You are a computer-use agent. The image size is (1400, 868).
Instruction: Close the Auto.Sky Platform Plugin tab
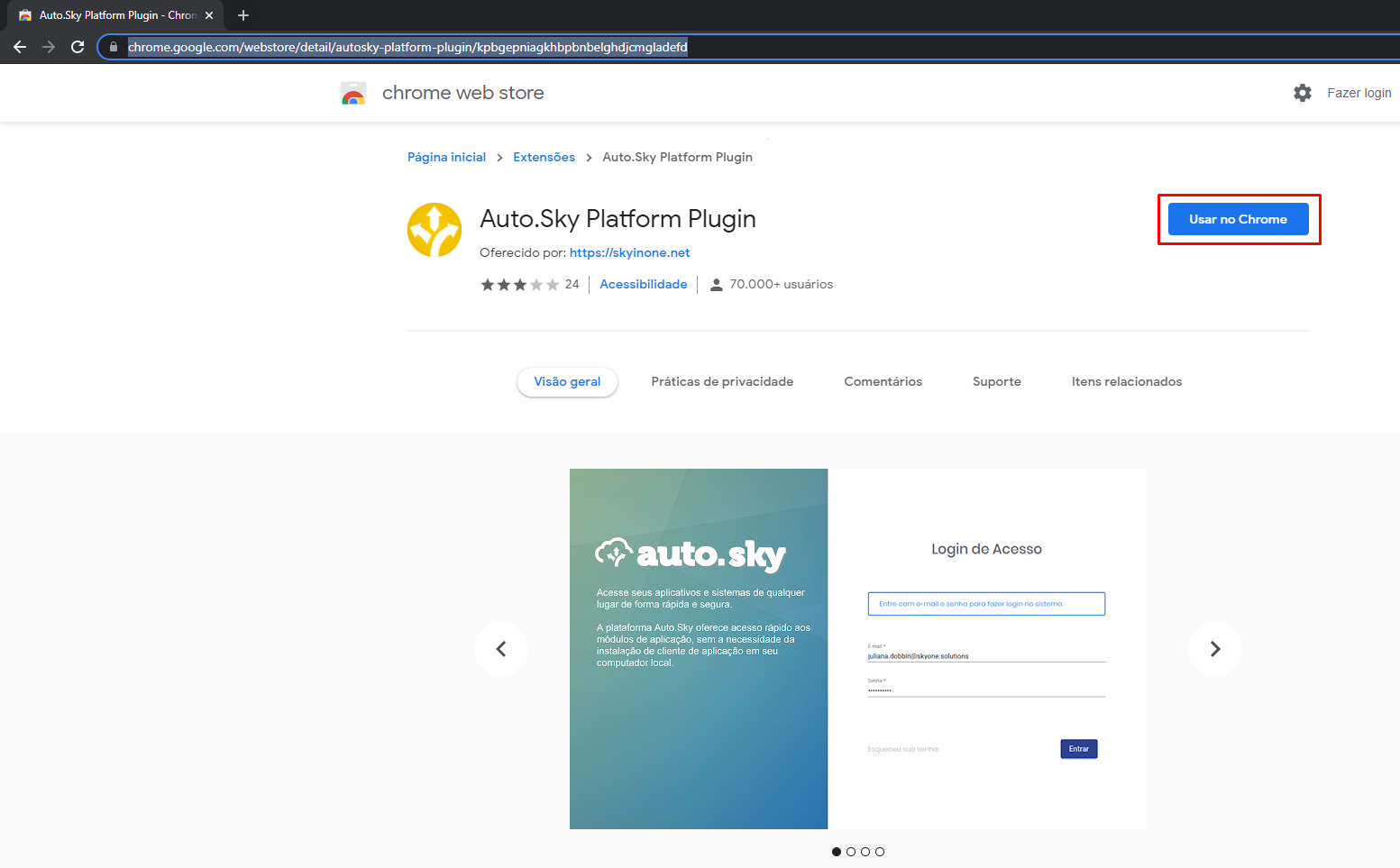(x=209, y=15)
